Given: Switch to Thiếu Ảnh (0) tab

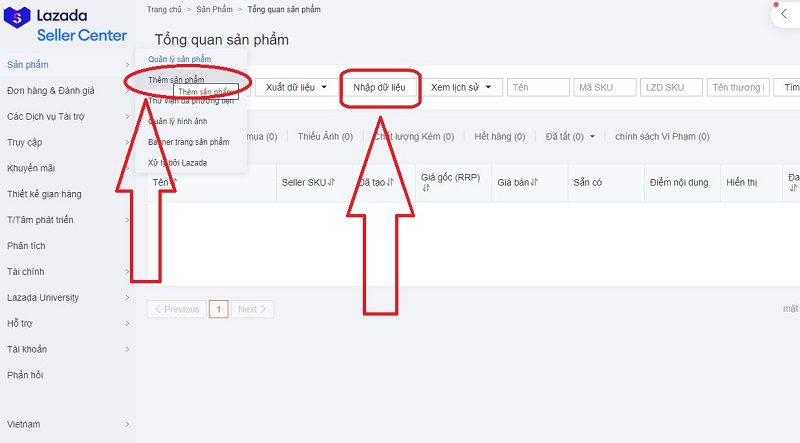Looking at the screenshot, I should [x=326, y=137].
